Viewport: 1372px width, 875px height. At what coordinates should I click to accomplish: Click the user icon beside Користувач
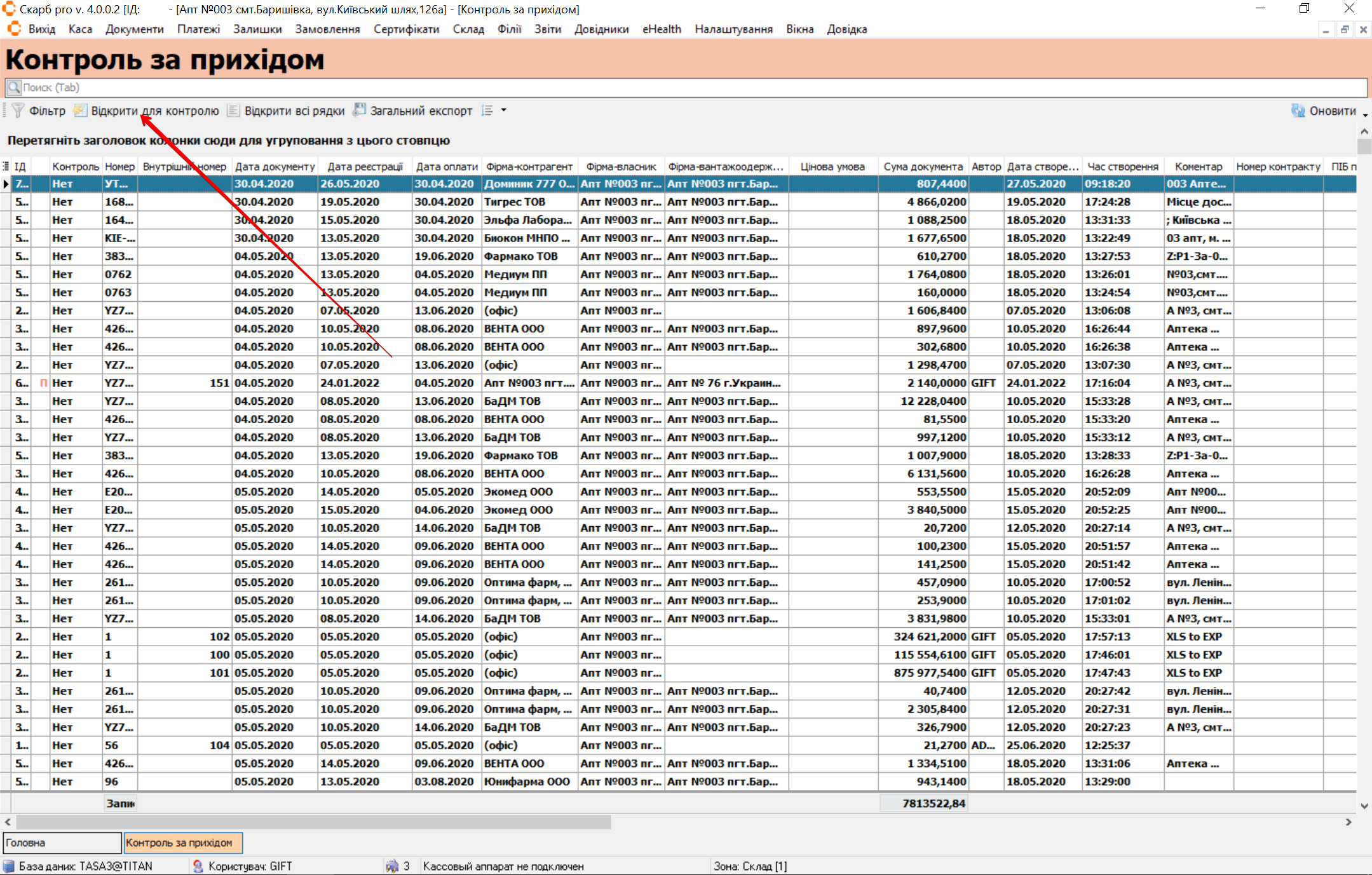pos(198,866)
